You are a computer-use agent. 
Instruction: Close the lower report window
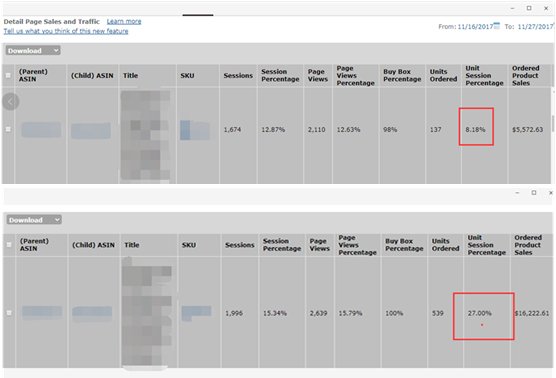pos(551,193)
